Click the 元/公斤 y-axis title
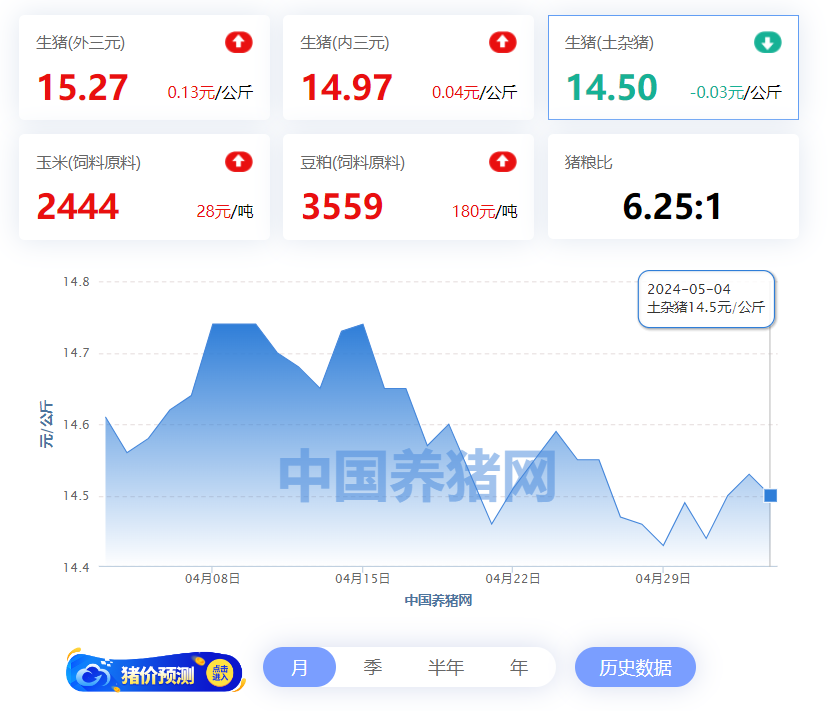 click(x=47, y=424)
